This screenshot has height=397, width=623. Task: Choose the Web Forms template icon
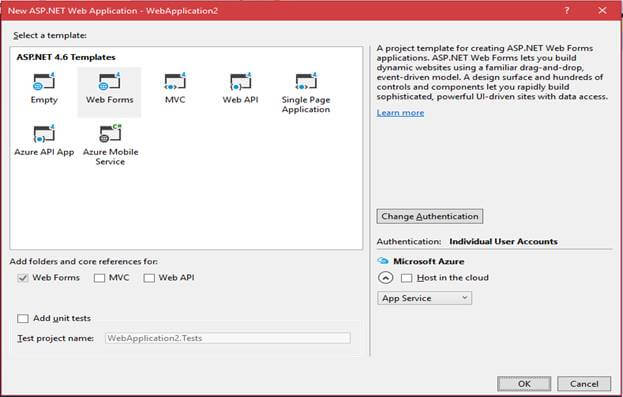[109, 81]
